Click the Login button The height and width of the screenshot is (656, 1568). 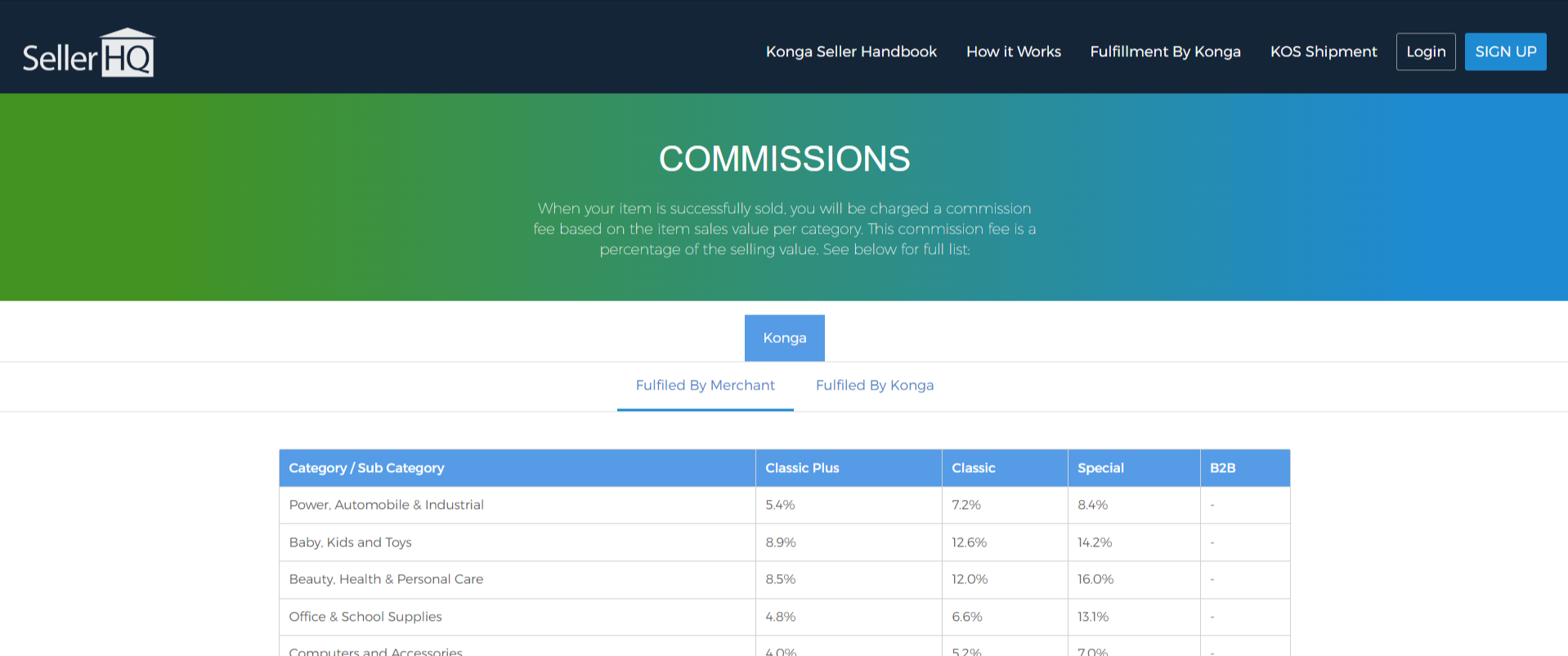pos(1425,51)
